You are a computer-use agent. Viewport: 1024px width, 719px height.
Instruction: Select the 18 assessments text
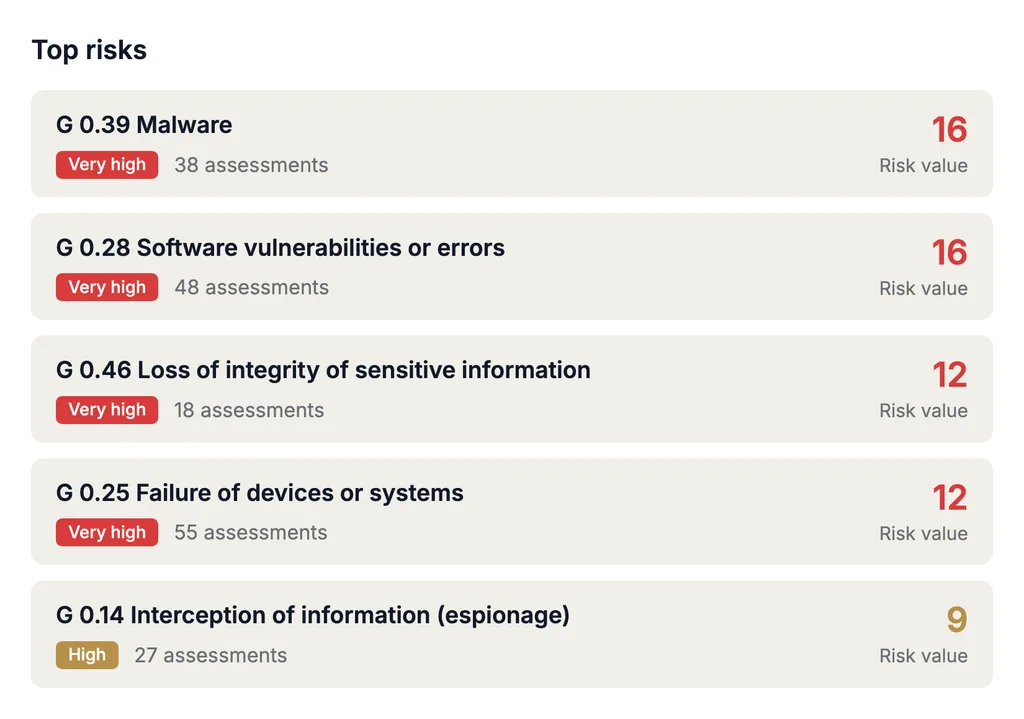click(x=249, y=410)
